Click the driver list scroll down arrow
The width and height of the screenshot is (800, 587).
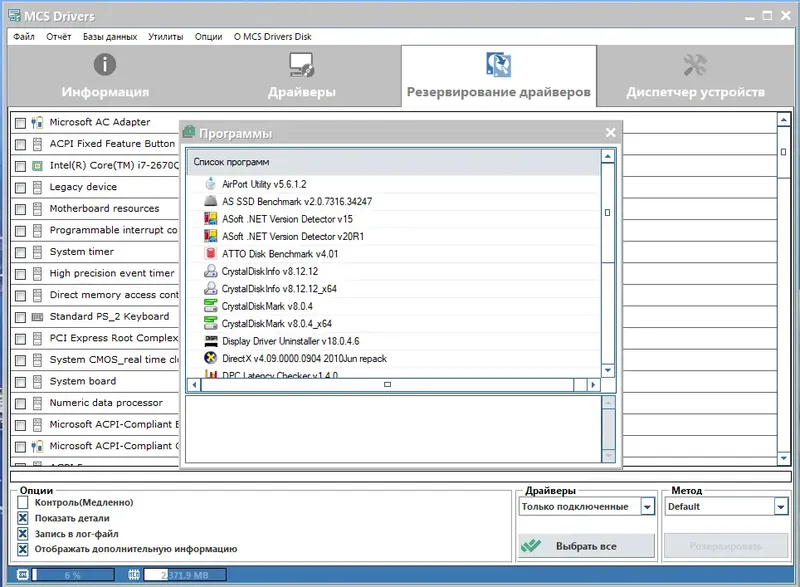(x=784, y=458)
